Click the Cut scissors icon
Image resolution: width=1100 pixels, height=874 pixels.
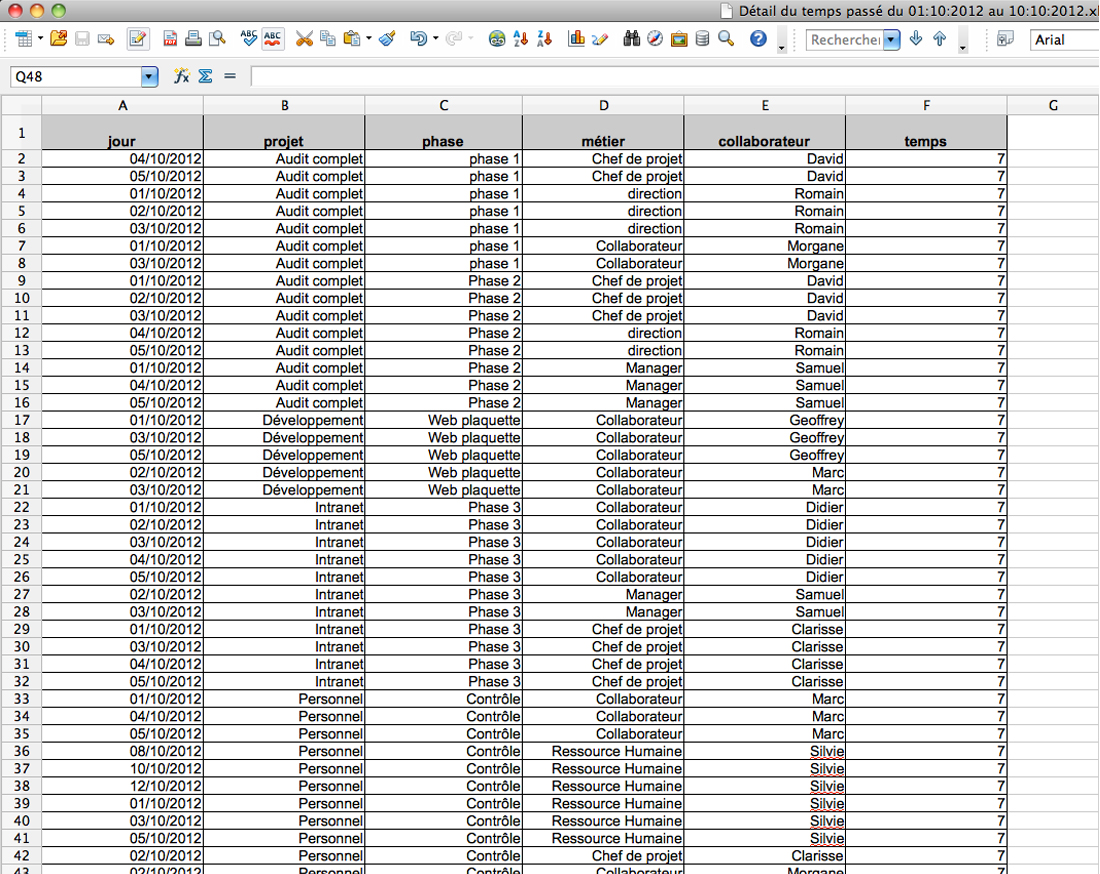pos(304,39)
